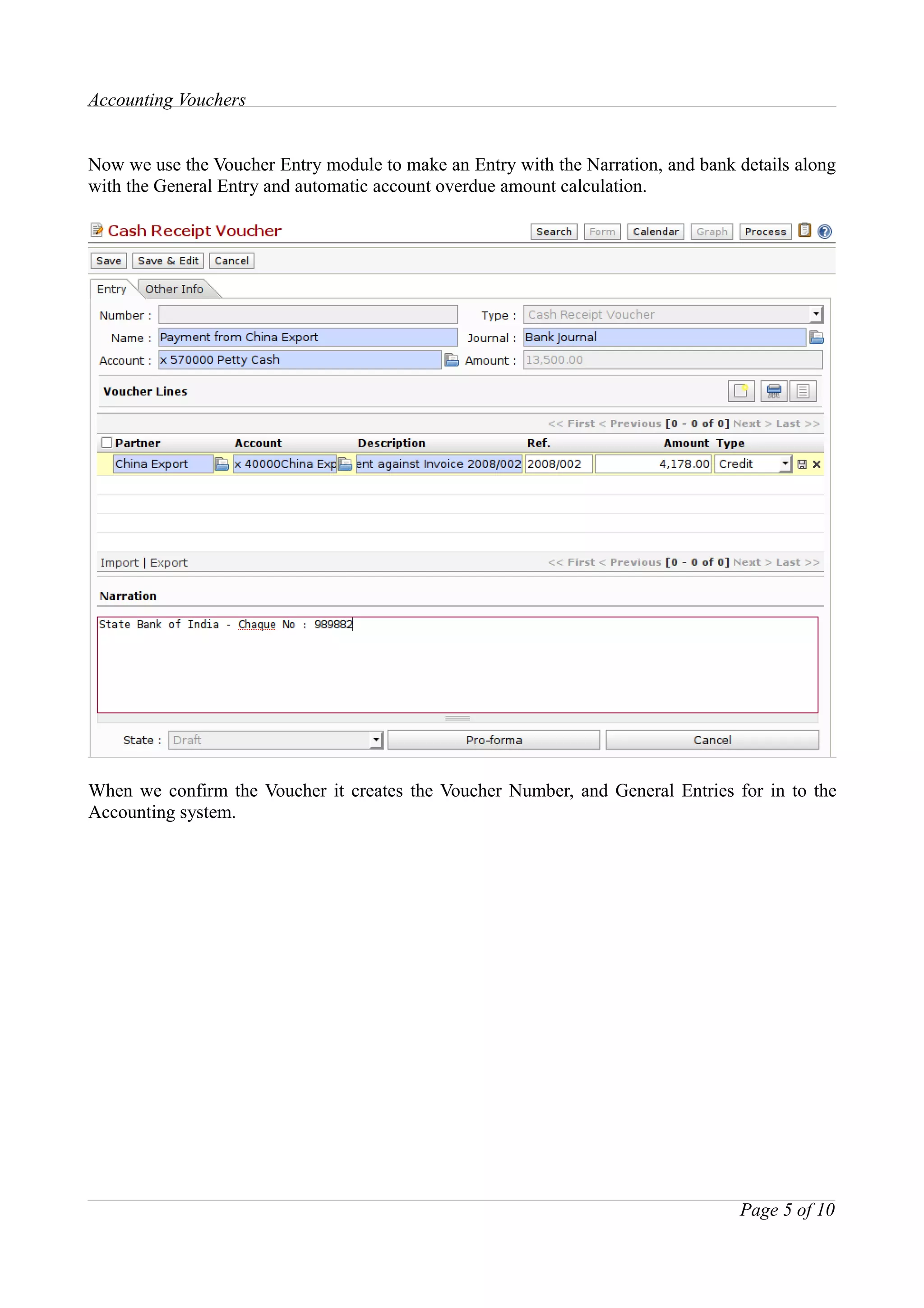Open the attachments clipboard icon
The width and height of the screenshot is (924, 1308).
click(804, 230)
